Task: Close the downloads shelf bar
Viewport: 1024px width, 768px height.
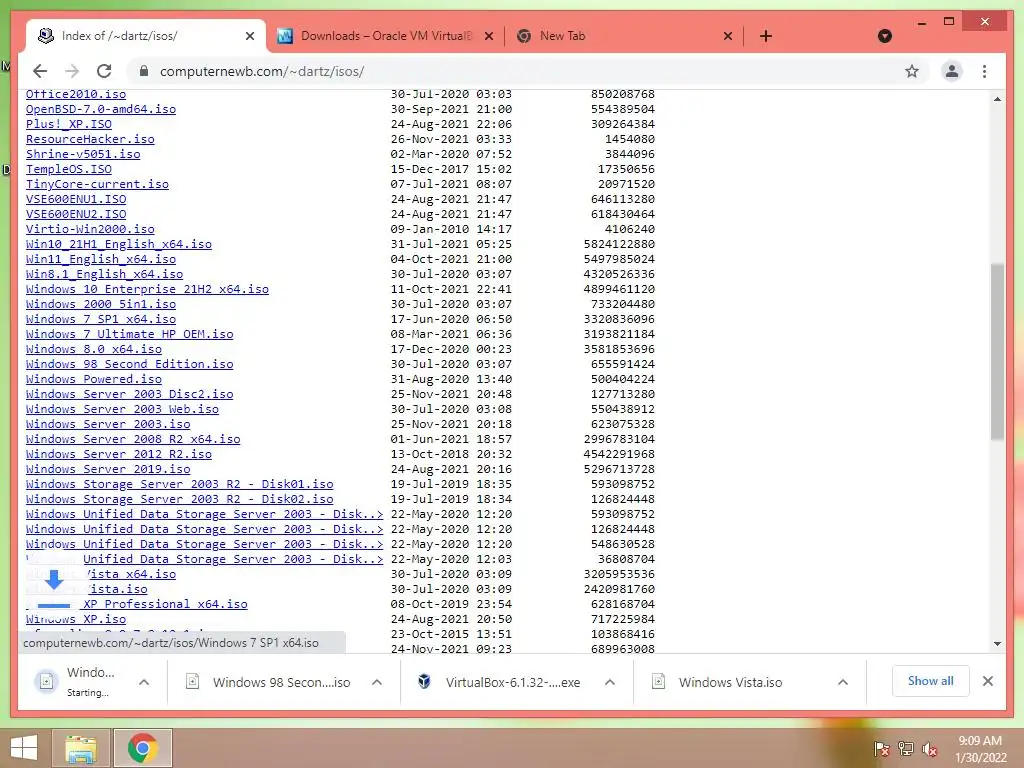Action: pos(987,681)
